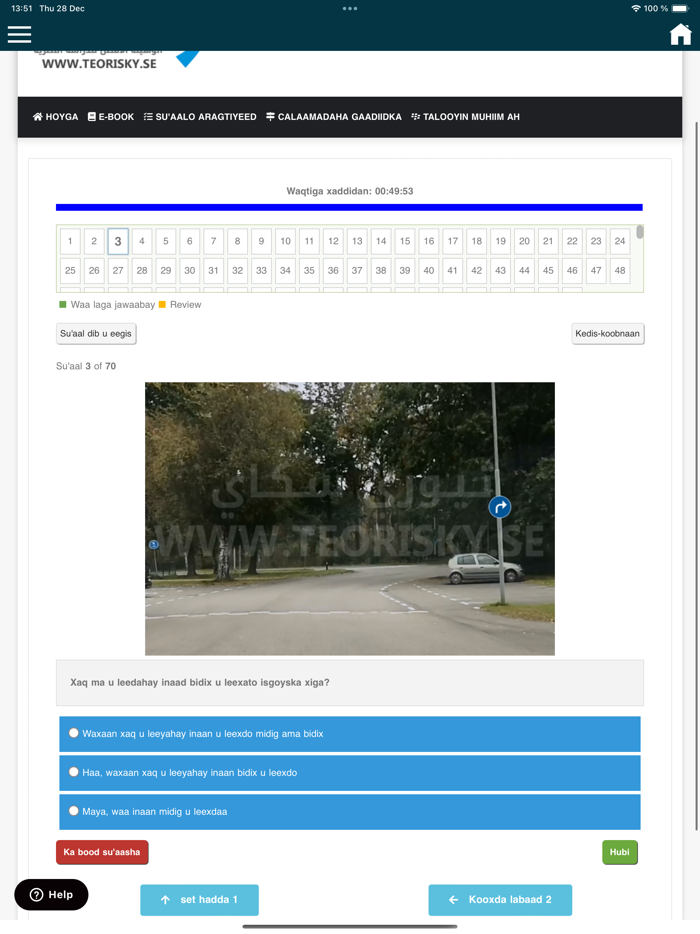Go to question 2

[94, 241]
